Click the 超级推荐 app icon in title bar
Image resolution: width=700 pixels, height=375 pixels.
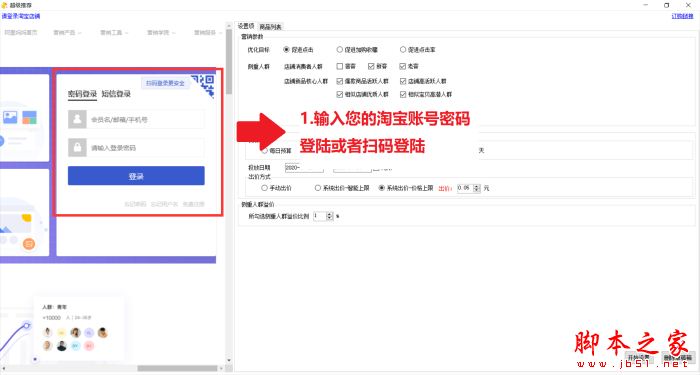(x=4, y=5)
